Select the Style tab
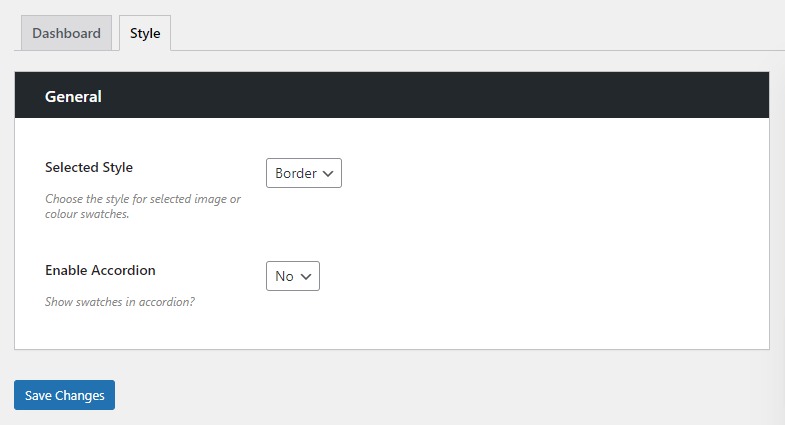 (145, 33)
